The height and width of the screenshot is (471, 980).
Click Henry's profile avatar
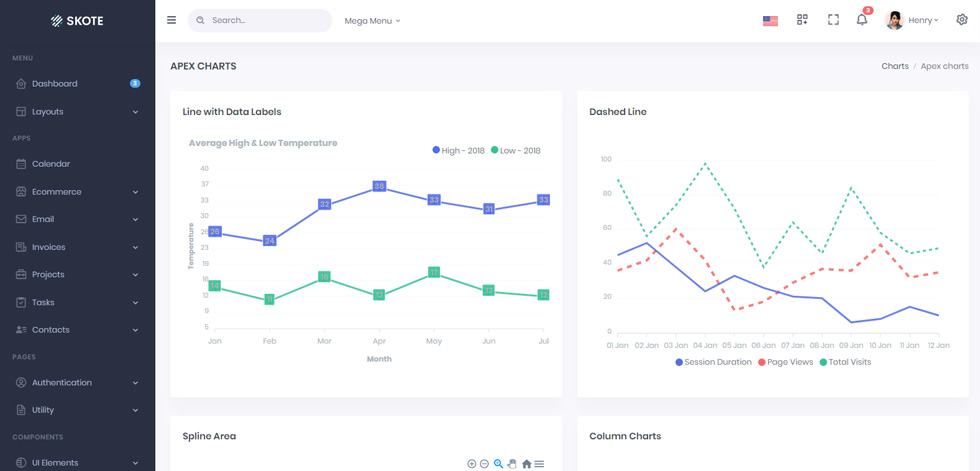(894, 20)
